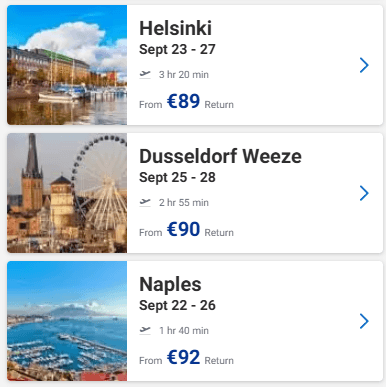Choose the €92 return fare
This screenshot has height=387, width=386.
click(183, 357)
